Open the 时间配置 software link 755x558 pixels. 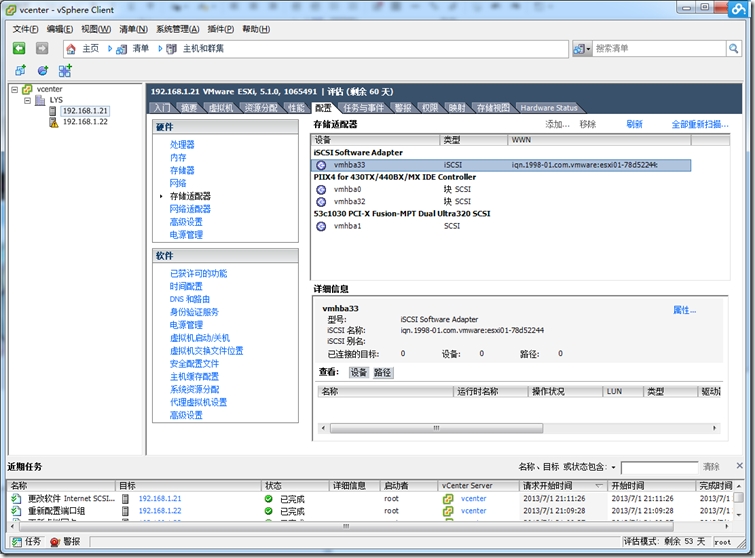[x=186, y=286]
